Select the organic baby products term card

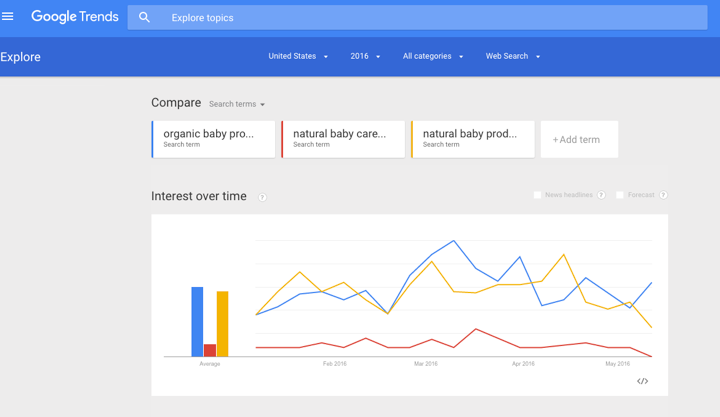(x=213, y=139)
